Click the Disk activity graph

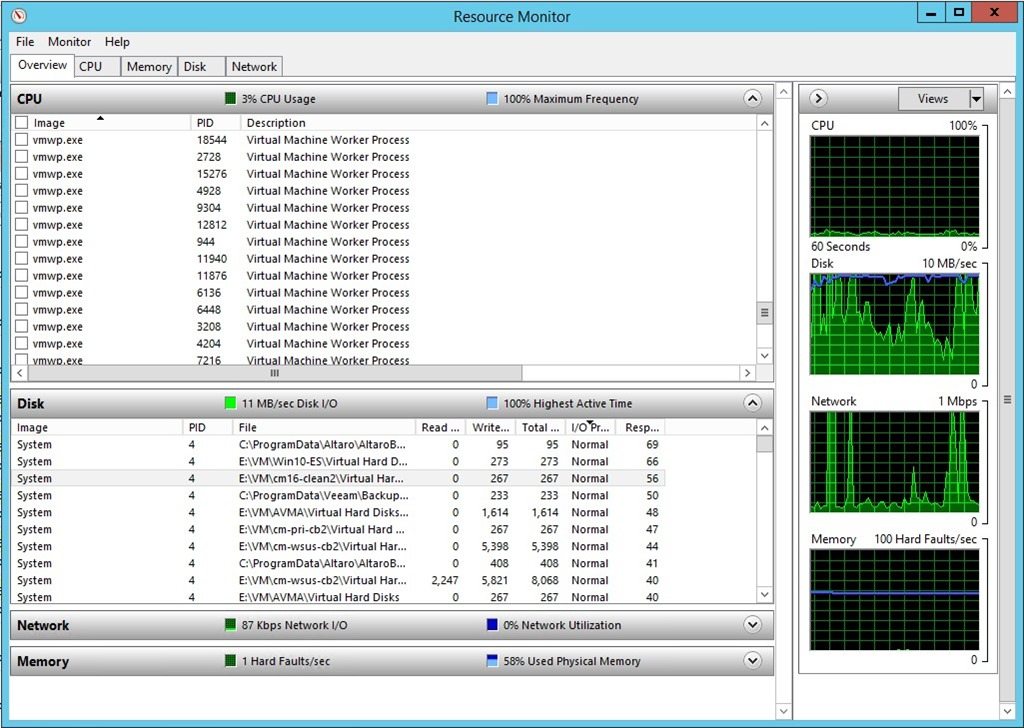pyautogui.click(x=895, y=324)
